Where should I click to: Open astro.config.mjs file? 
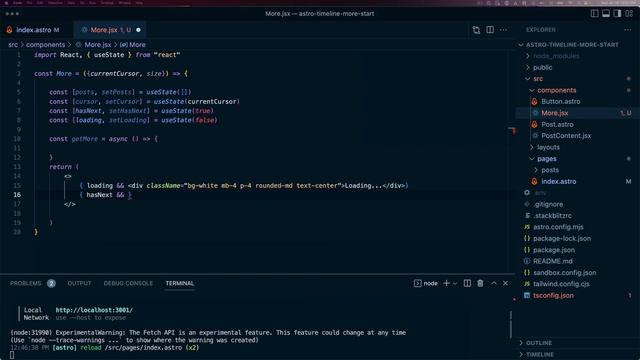pyautogui.click(x=558, y=227)
